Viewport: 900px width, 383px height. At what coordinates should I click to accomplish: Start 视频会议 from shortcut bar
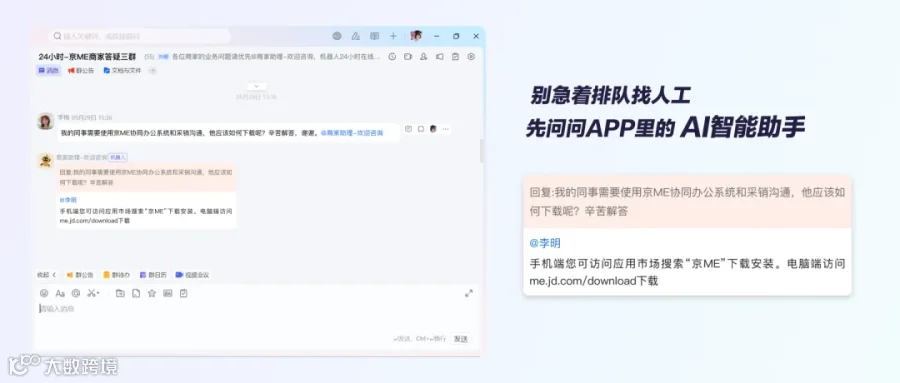(x=192, y=275)
